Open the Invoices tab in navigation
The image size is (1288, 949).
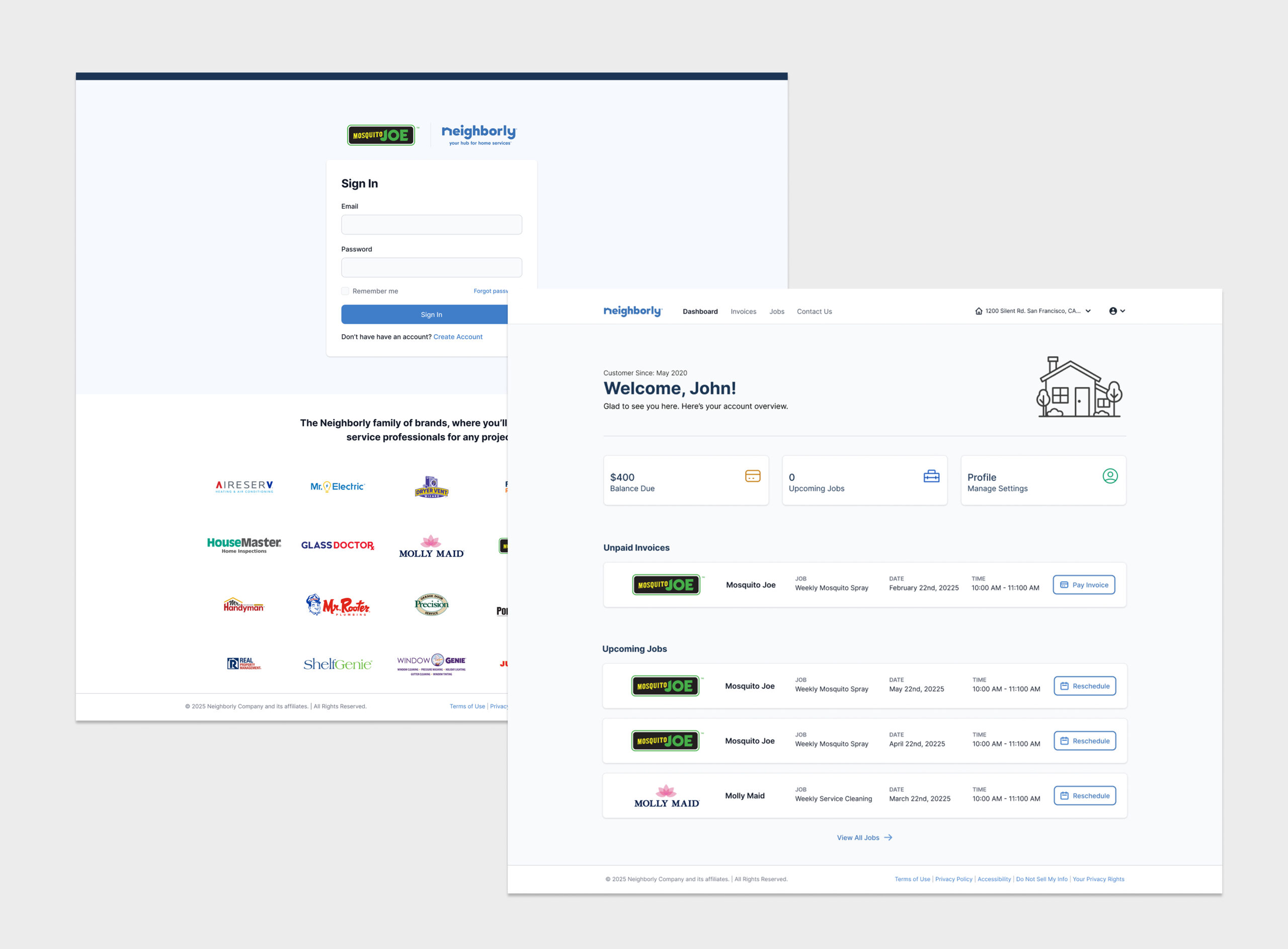(x=743, y=312)
